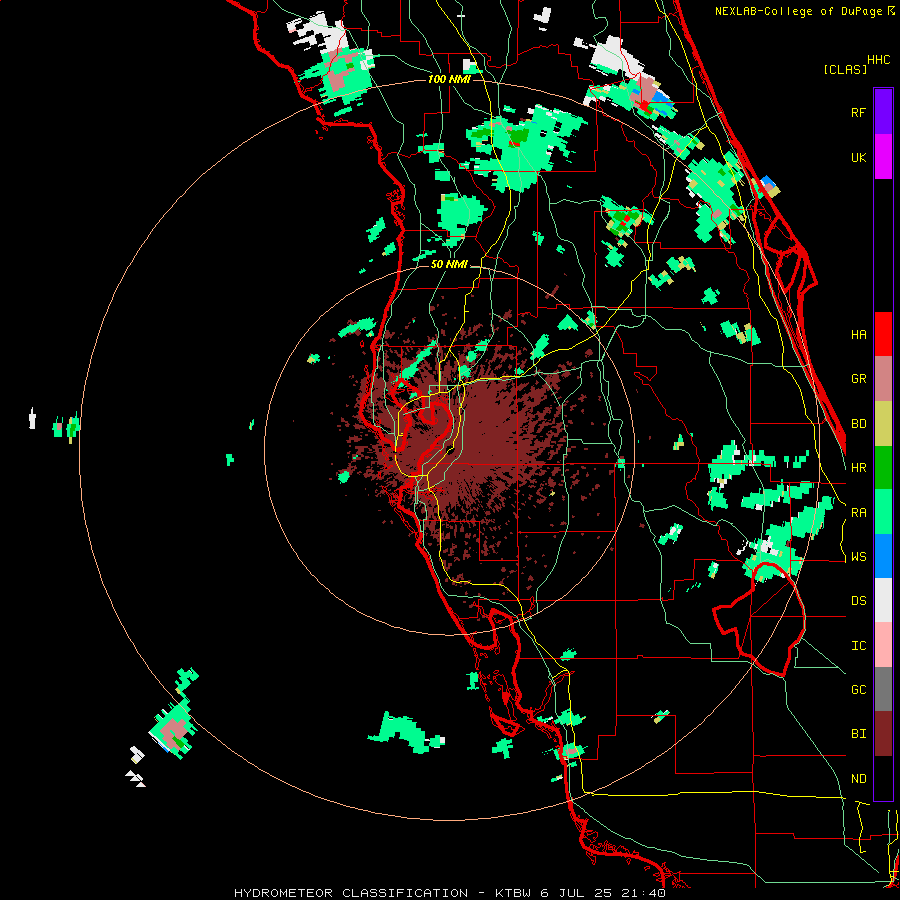Click the [CLAS] unit label
Image resolution: width=900 pixels, height=900 pixels.
(x=845, y=69)
